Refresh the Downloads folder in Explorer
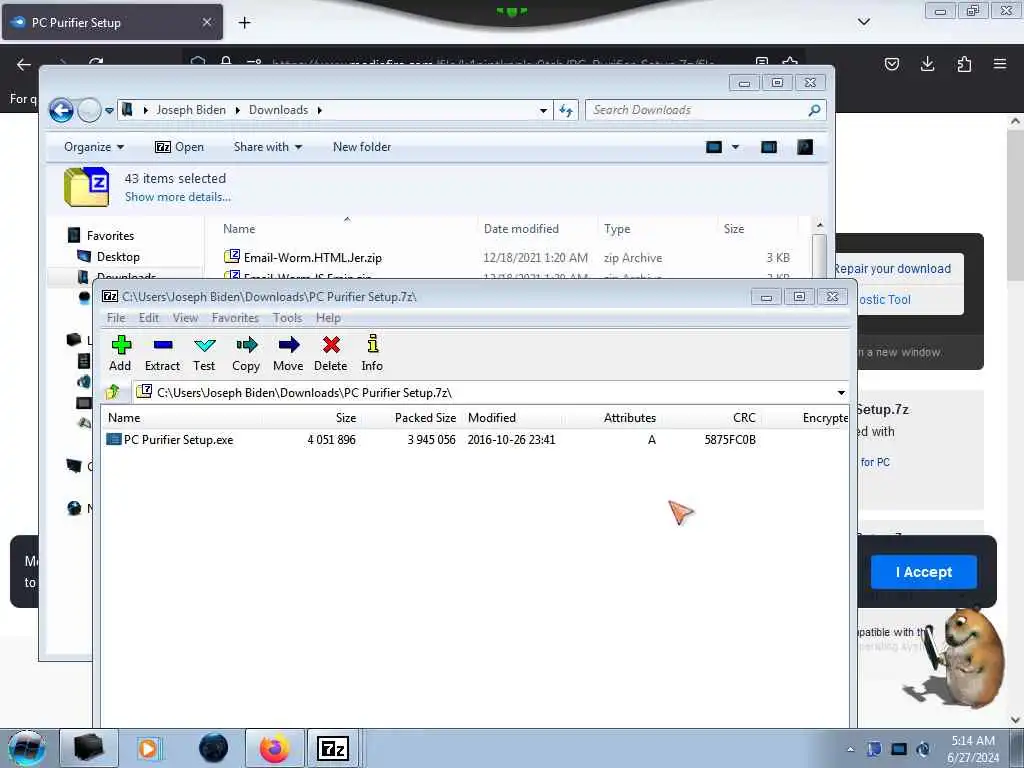This screenshot has height=768, width=1024. click(x=566, y=110)
